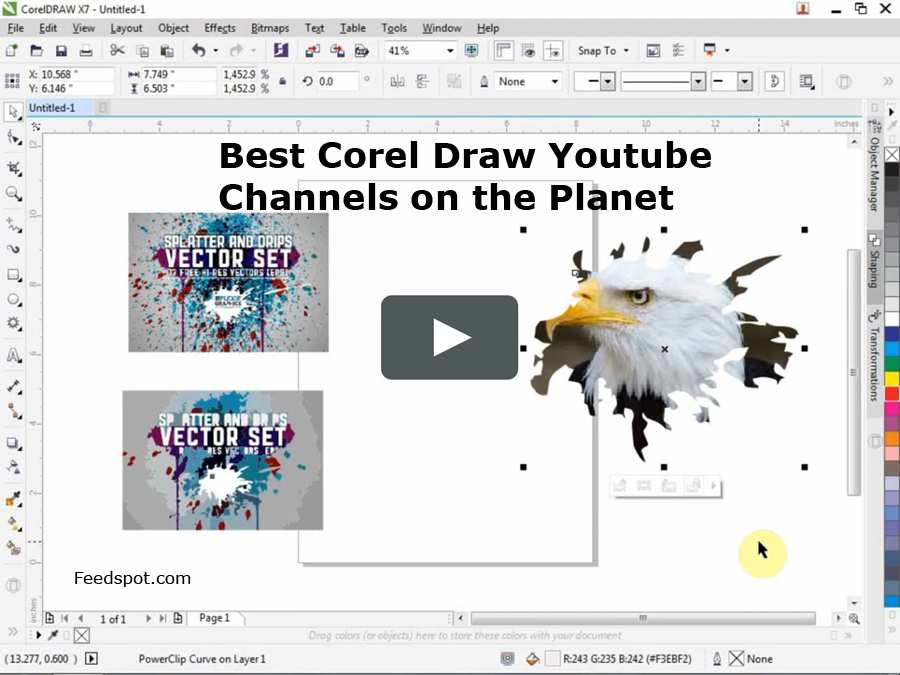
Task: Toggle Show Grid button
Action: click(528, 51)
